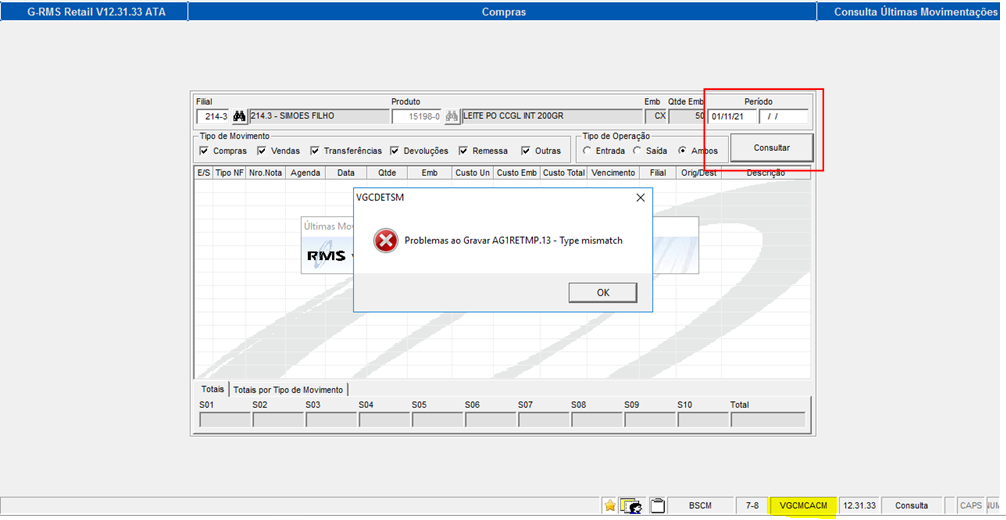Click the product description LEITE PO CCGL INT 200GR
The width and height of the screenshot is (1006, 520).
[551, 116]
